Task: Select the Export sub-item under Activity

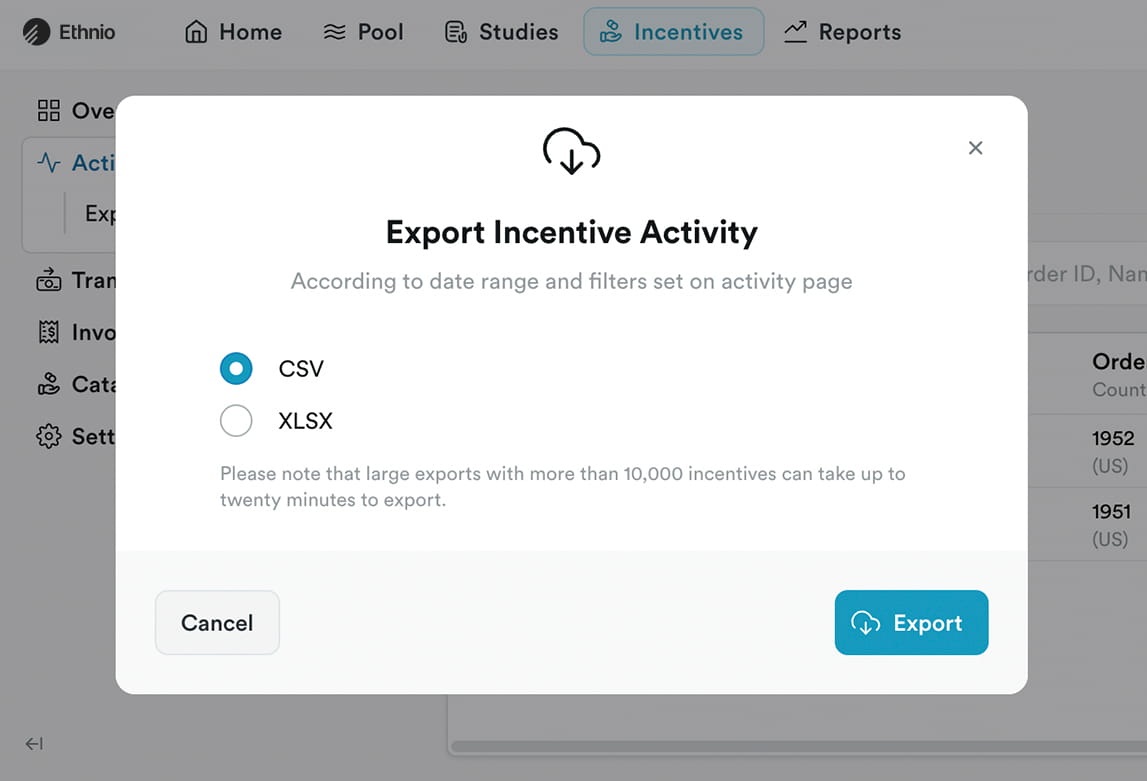Action: (x=100, y=214)
